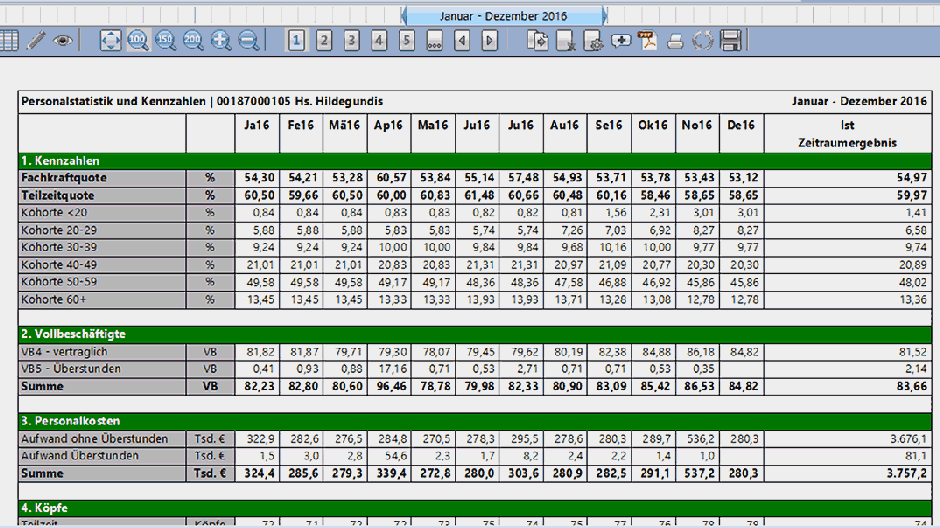Open the table grid view icon

pyautogui.click(x=9, y=41)
